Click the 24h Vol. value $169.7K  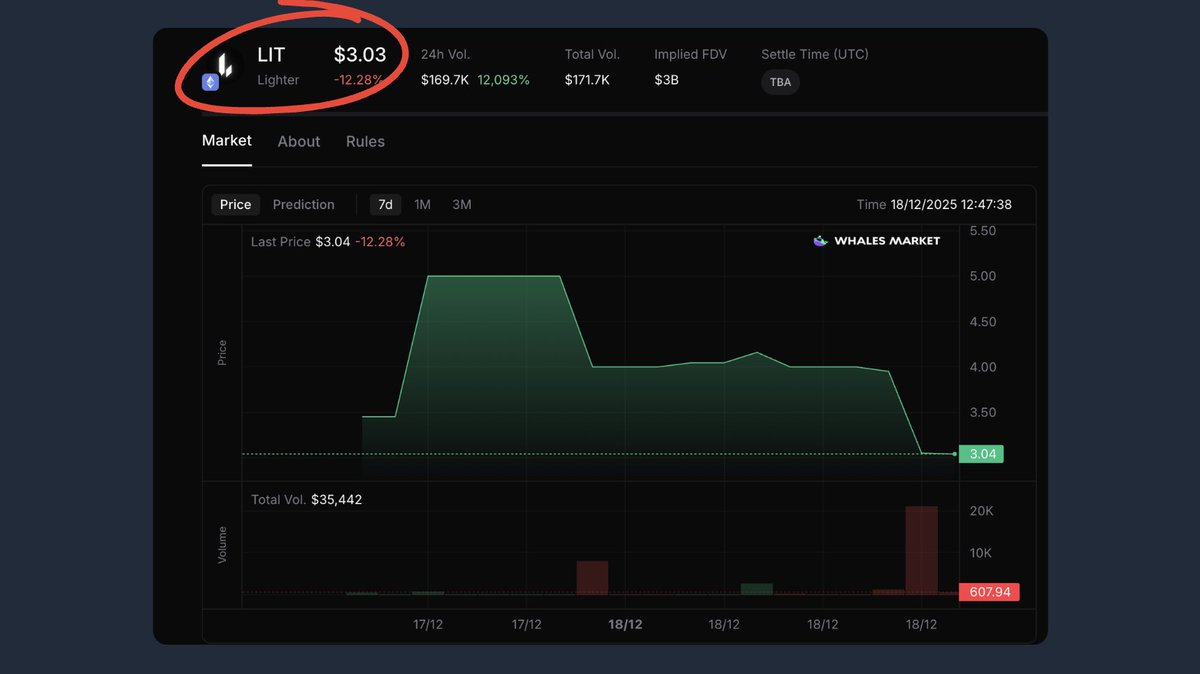[x=445, y=79]
